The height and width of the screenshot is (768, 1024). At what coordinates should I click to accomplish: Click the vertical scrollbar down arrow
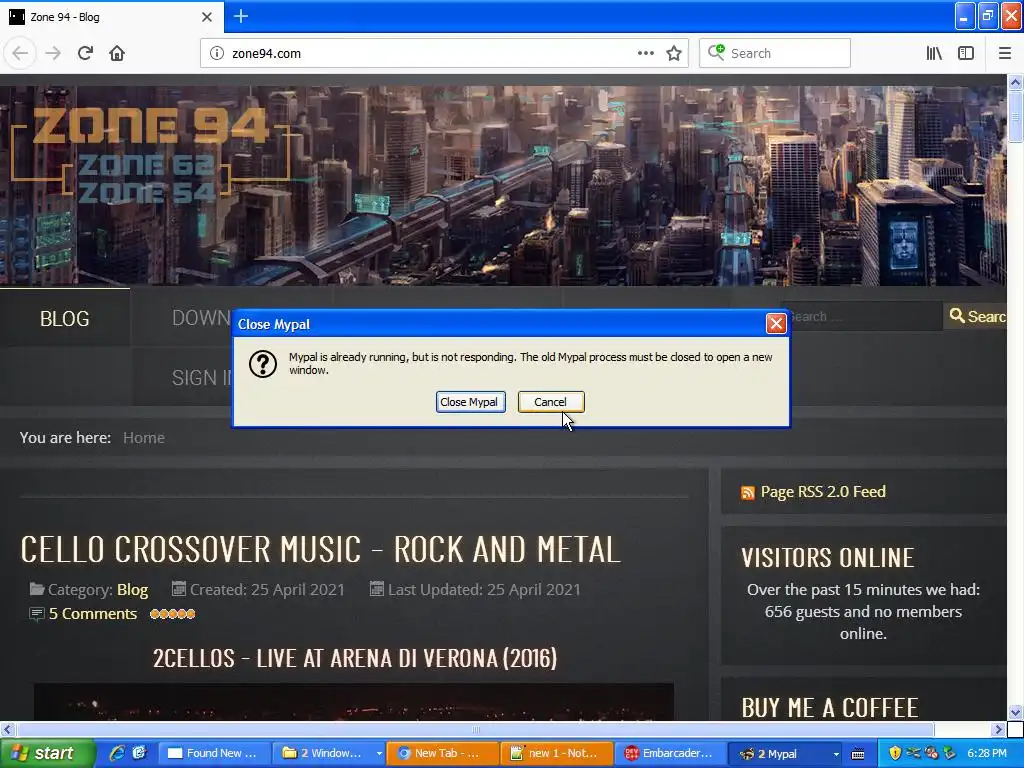pyautogui.click(x=1015, y=712)
